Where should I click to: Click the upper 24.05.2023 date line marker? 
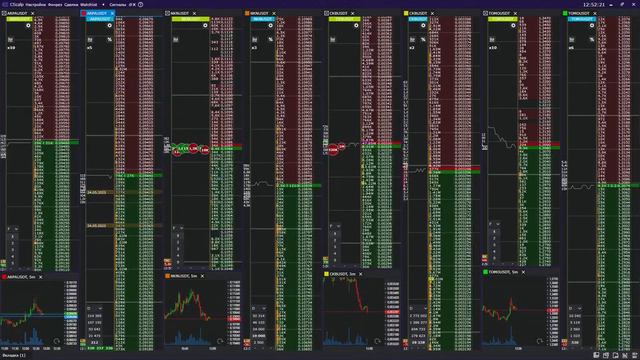click(x=96, y=192)
